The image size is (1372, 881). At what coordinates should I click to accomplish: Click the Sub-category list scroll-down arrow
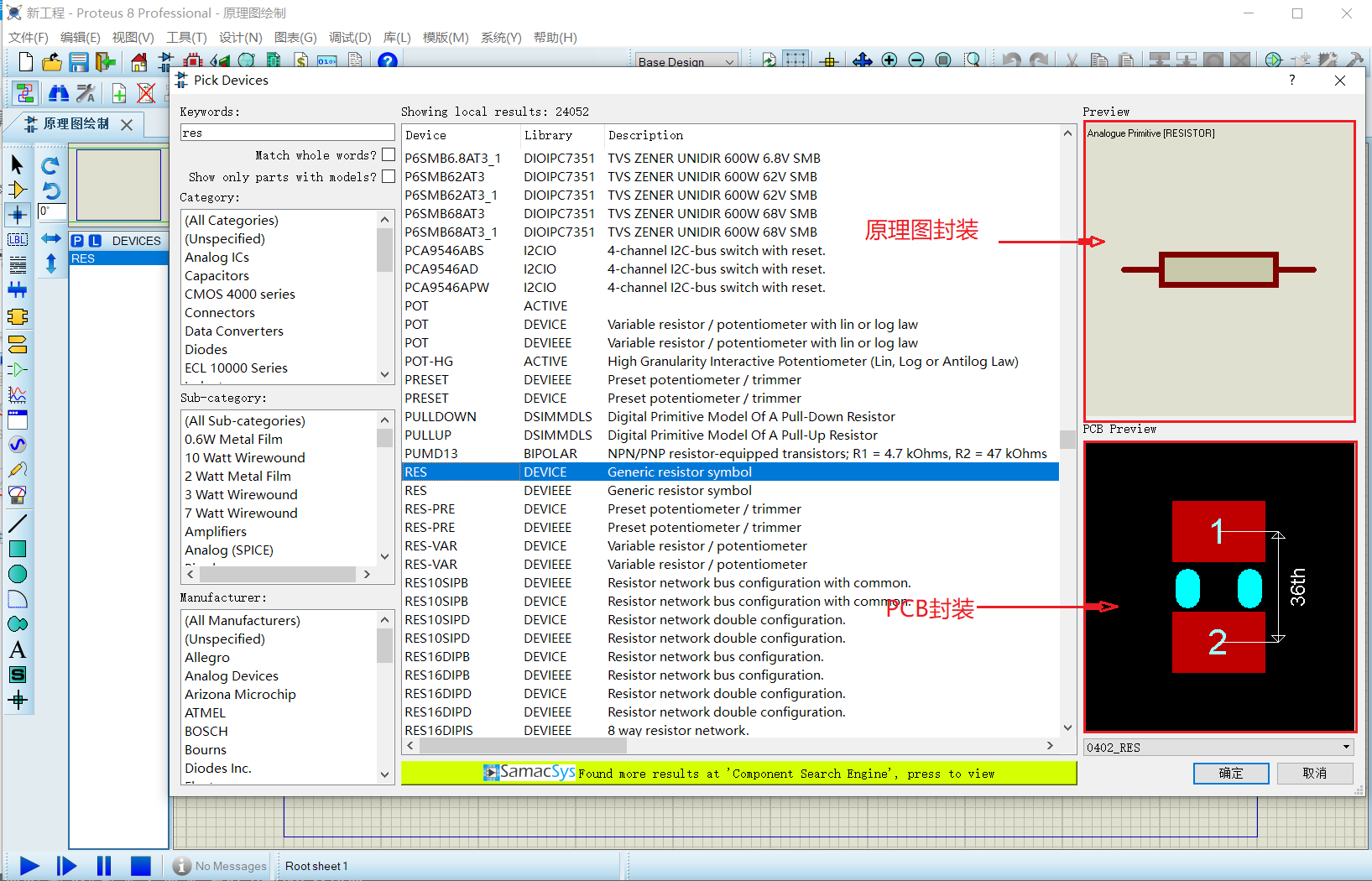[x=385, y=556]
